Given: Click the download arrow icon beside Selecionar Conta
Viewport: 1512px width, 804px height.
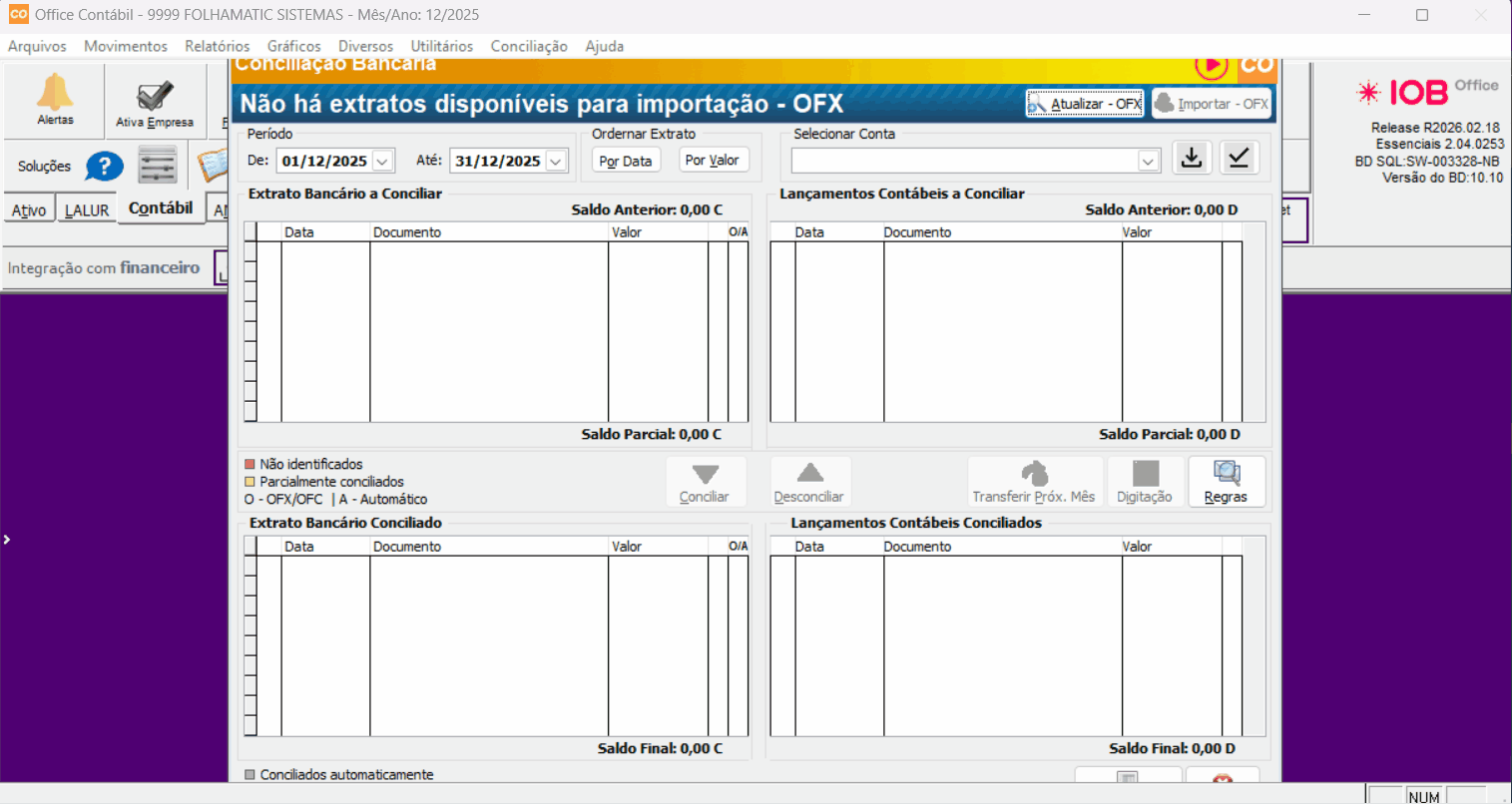Looking at the screenshot, I should tap(1192, 159).
